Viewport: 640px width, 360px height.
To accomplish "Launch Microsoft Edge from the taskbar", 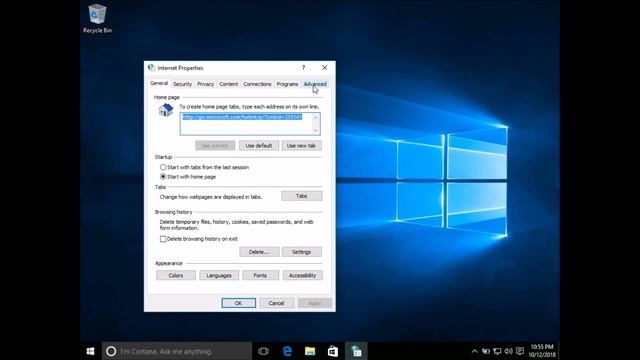I will click(x=287, y=351).
